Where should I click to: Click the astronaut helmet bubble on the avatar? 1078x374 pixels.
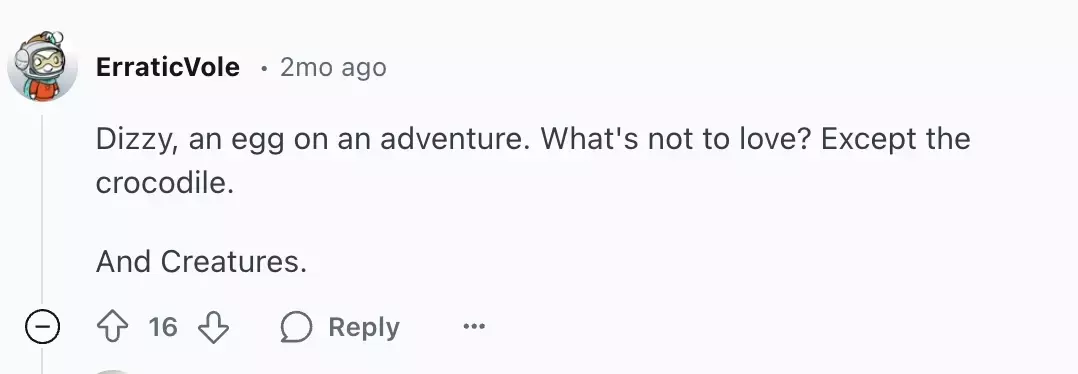[x=58, y=37]
